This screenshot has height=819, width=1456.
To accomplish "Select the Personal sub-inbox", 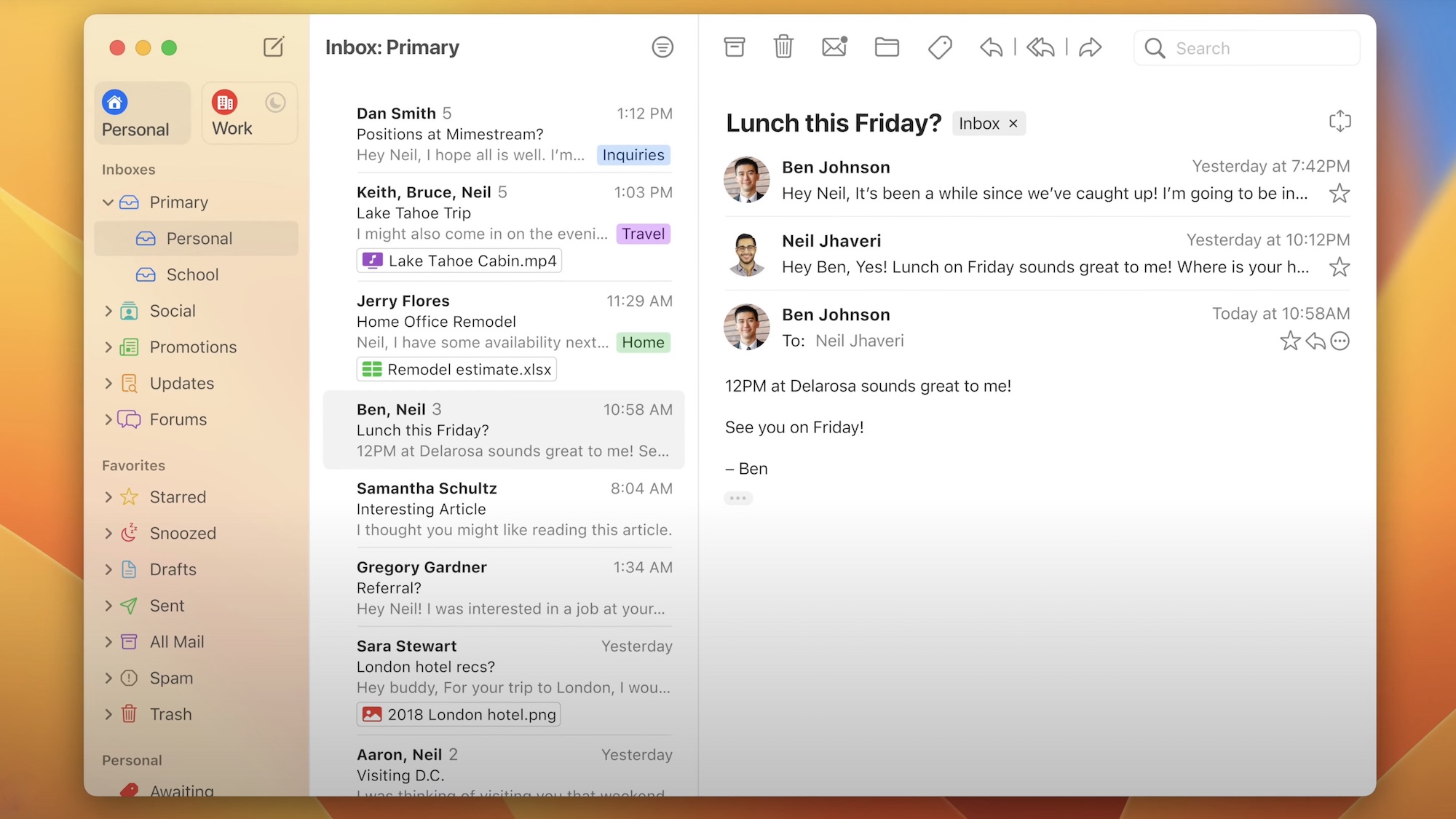I will pos(197,239).
